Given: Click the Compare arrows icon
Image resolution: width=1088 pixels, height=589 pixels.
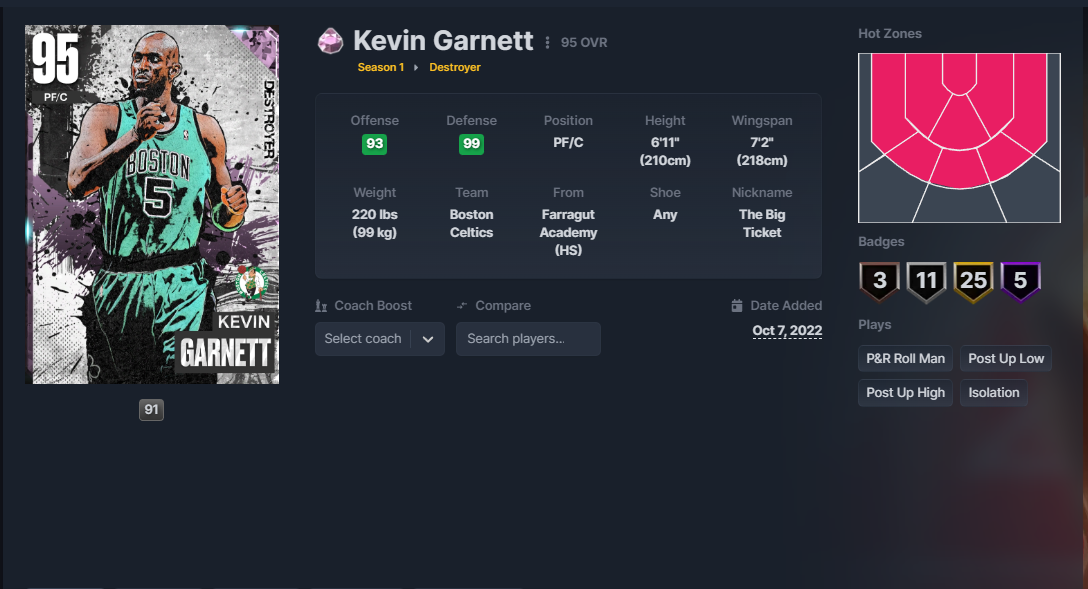Looking at the screenshot, I should [x=462, y=306].
